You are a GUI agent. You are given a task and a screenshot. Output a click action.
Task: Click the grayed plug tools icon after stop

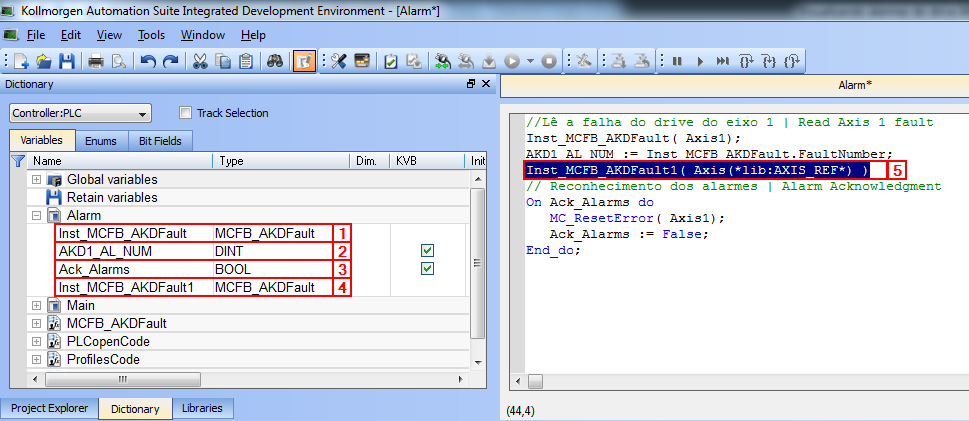[x=584, y=61]
